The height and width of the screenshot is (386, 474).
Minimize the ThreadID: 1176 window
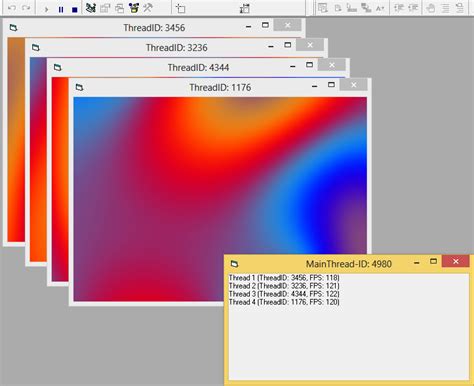pyautogui.click(x=314, y=86)
